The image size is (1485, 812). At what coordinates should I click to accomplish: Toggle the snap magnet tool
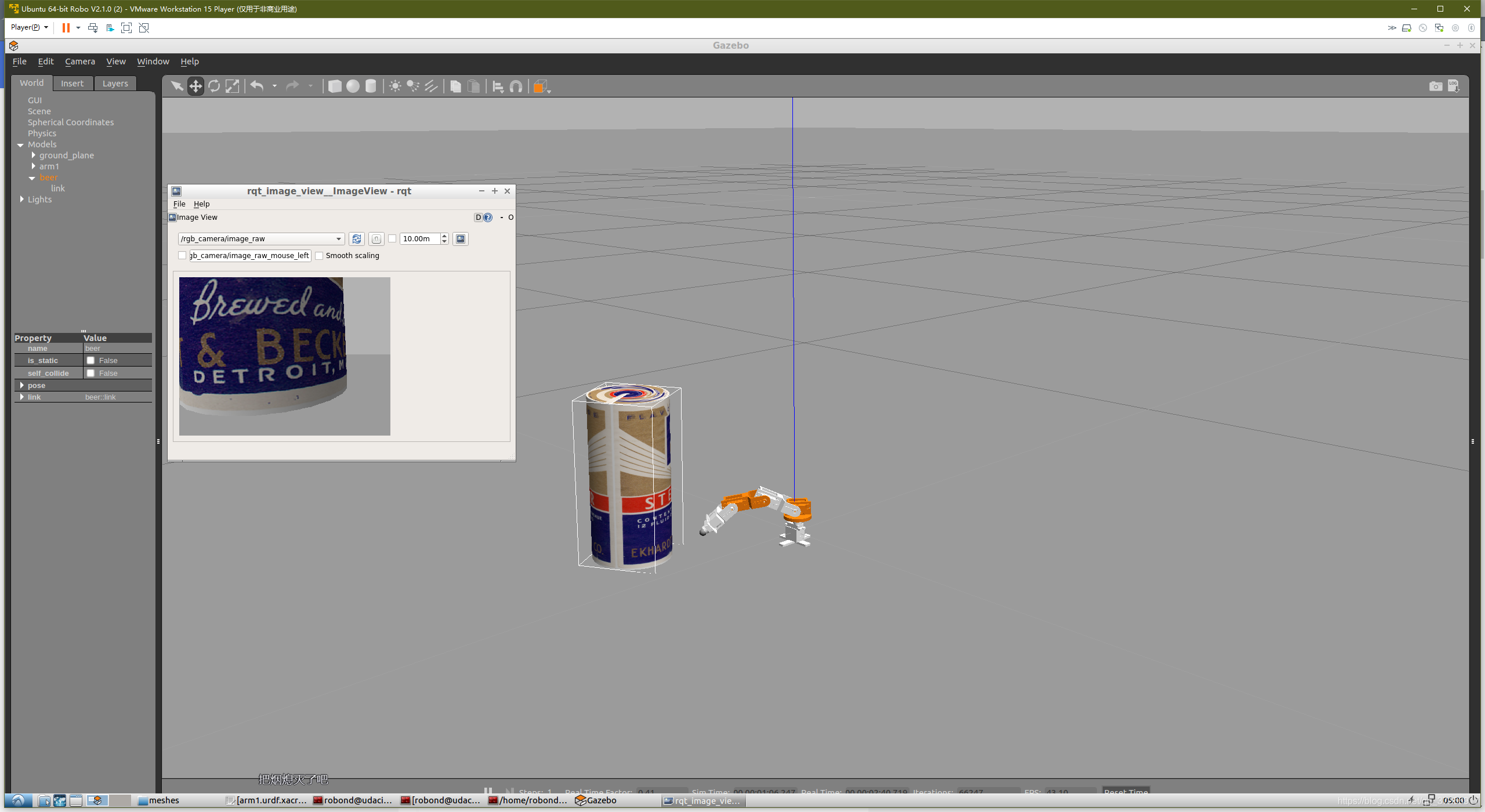click(516, 86)
